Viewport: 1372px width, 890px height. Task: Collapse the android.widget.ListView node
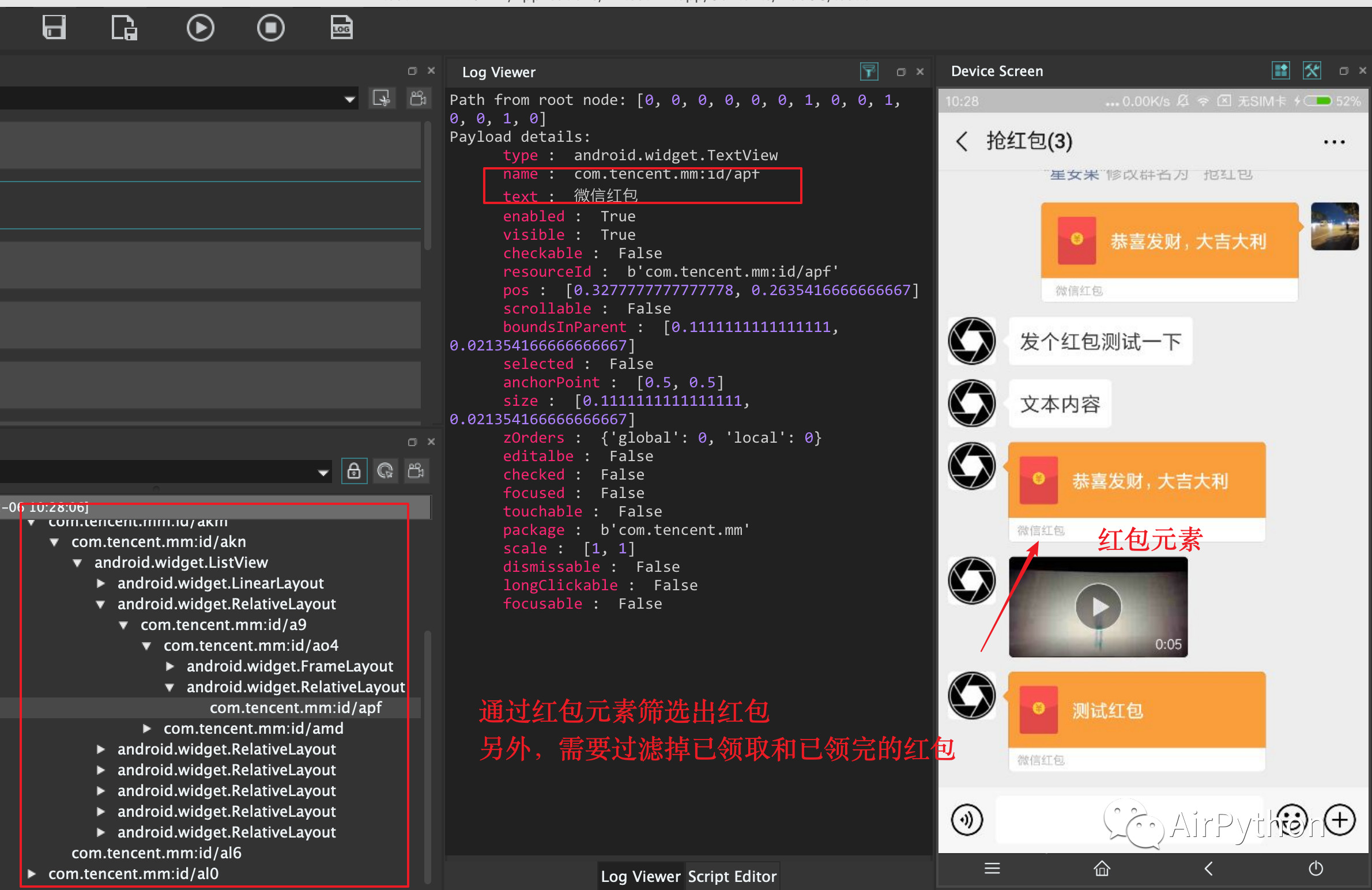click(x=77, y=563)
